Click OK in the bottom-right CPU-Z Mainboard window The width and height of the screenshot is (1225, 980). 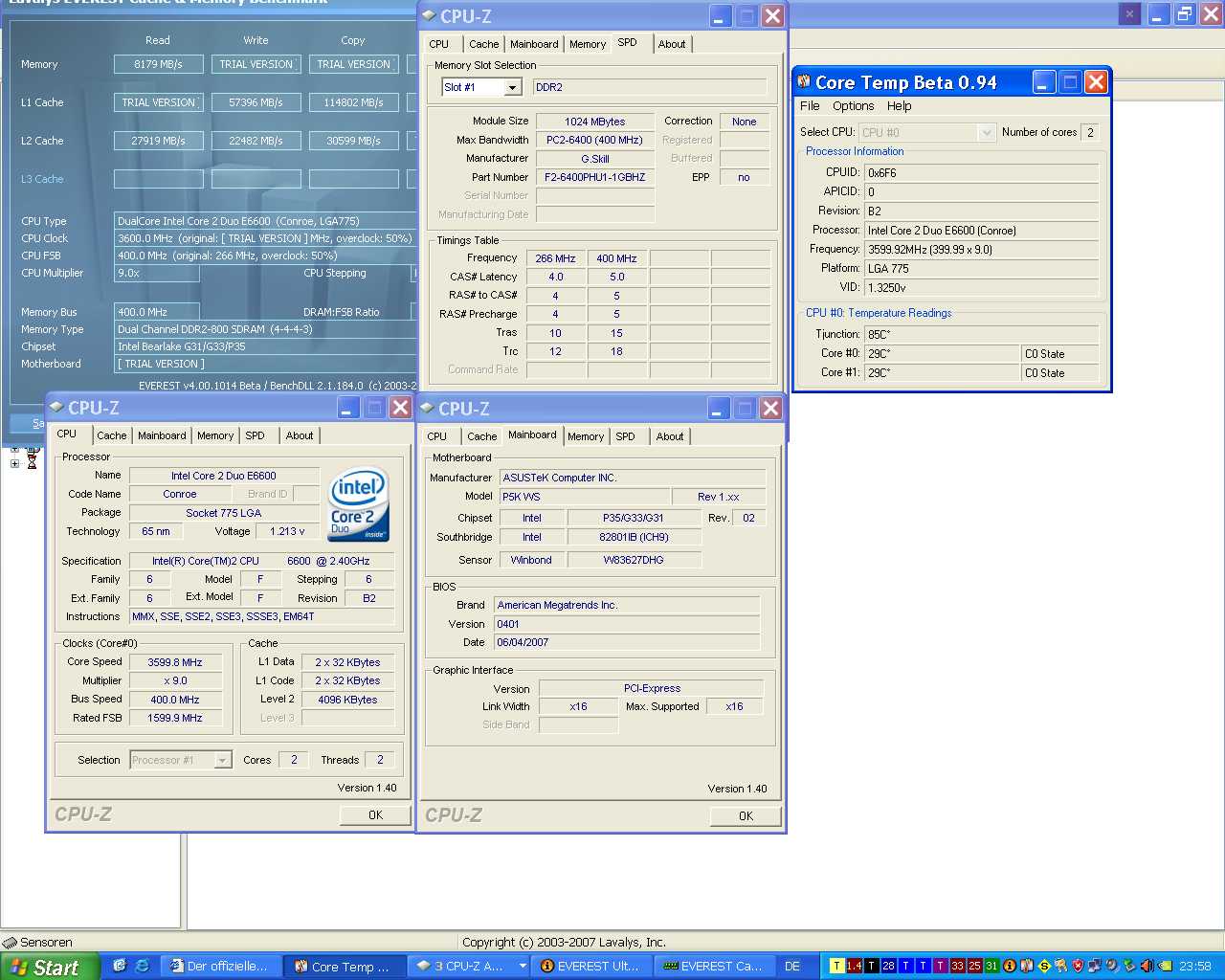coord(746,816)
